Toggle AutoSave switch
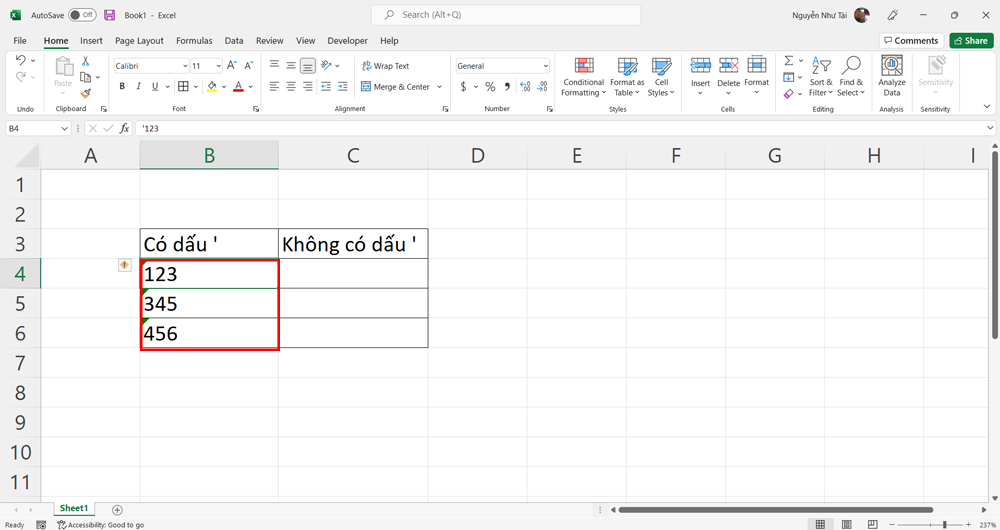 (x=82, y=15)
